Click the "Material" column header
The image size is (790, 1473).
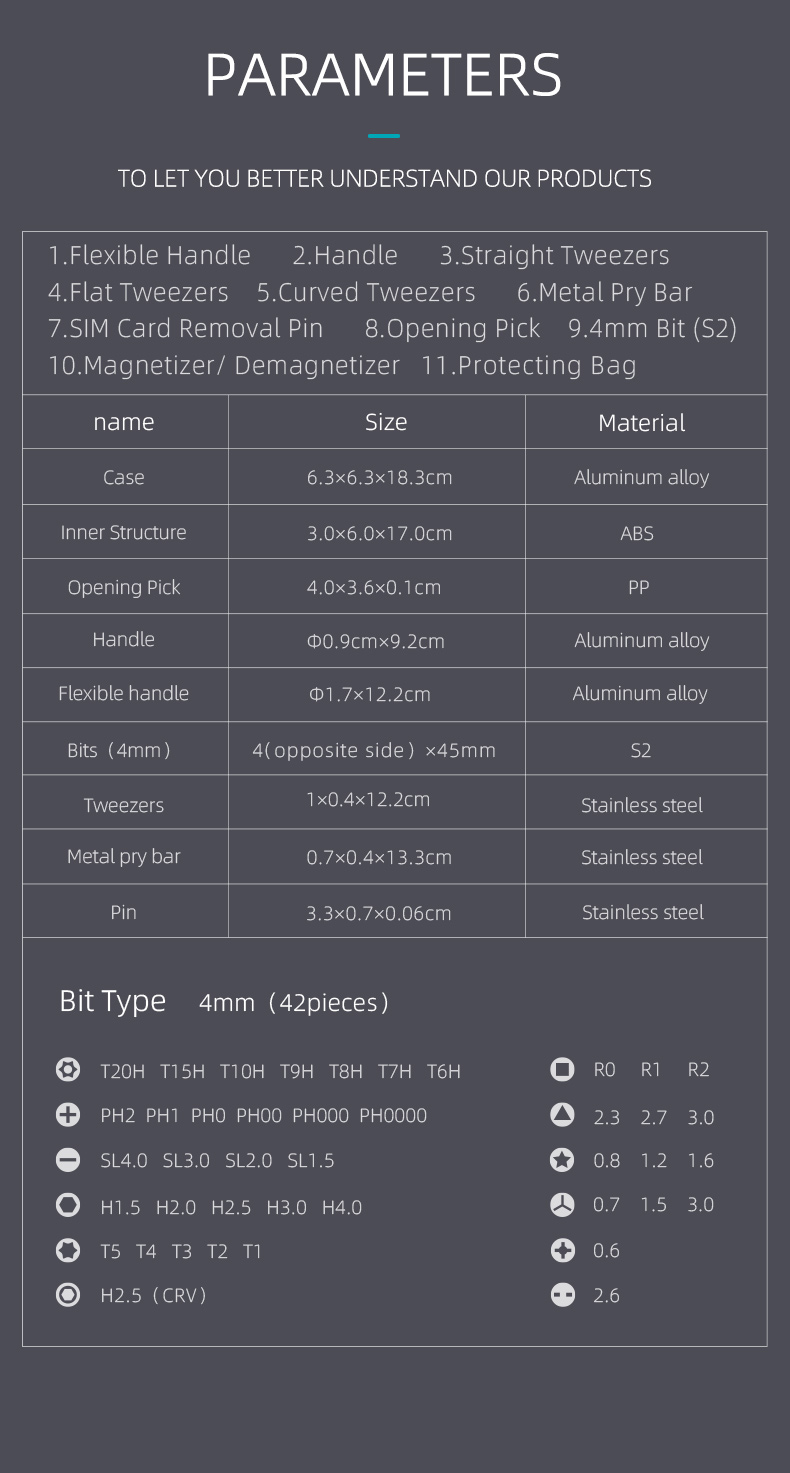tap(641, 423)
